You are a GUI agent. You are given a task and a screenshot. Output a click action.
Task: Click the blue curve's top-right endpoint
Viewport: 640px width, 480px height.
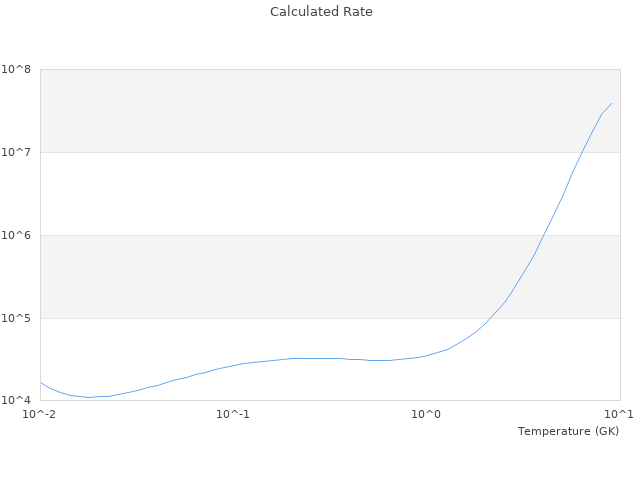[x=612, y=103]
